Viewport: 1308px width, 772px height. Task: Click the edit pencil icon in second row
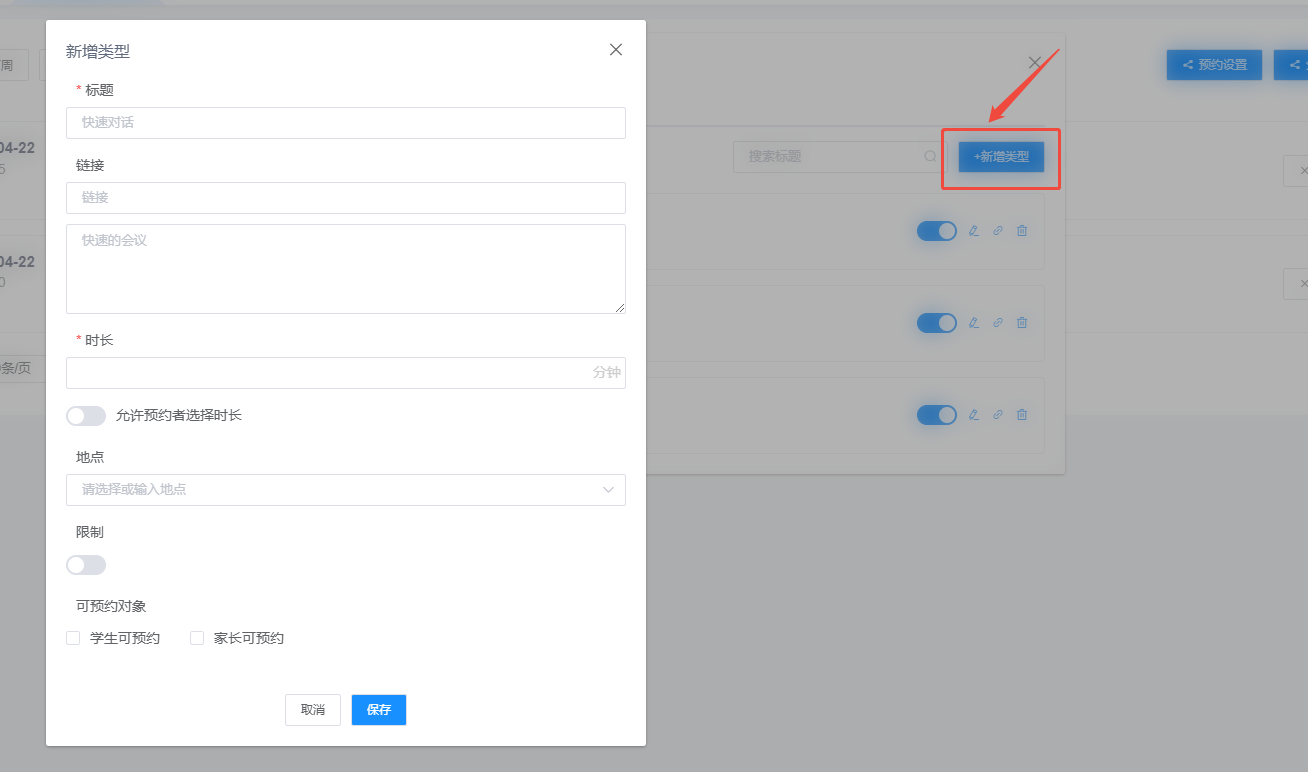(974, 323)
